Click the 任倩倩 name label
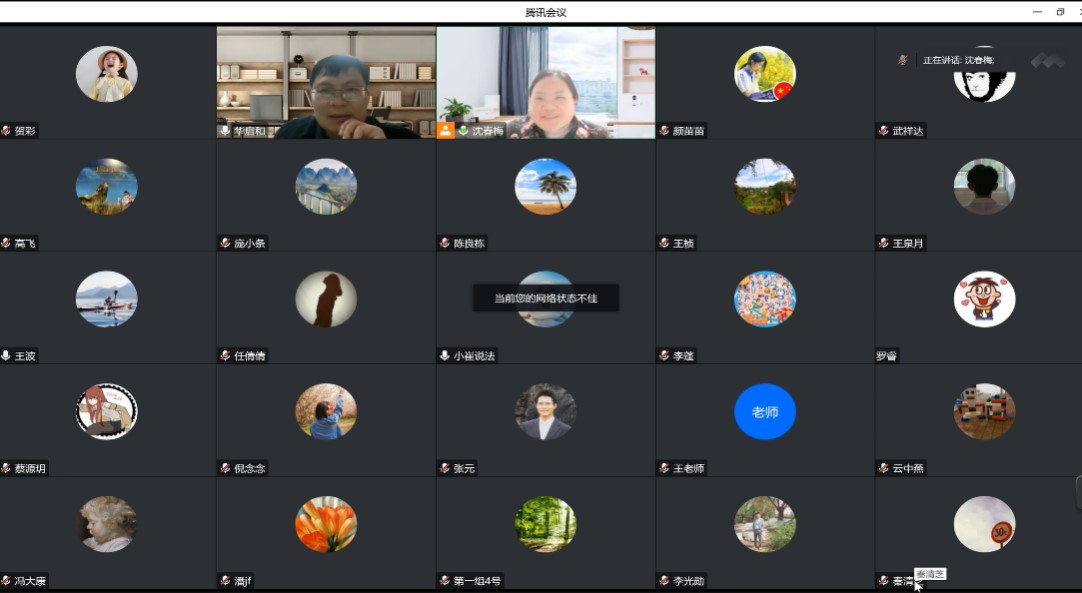Viewport: 1082px width, 593px height. pyautogui.click(x=250, y=356)
